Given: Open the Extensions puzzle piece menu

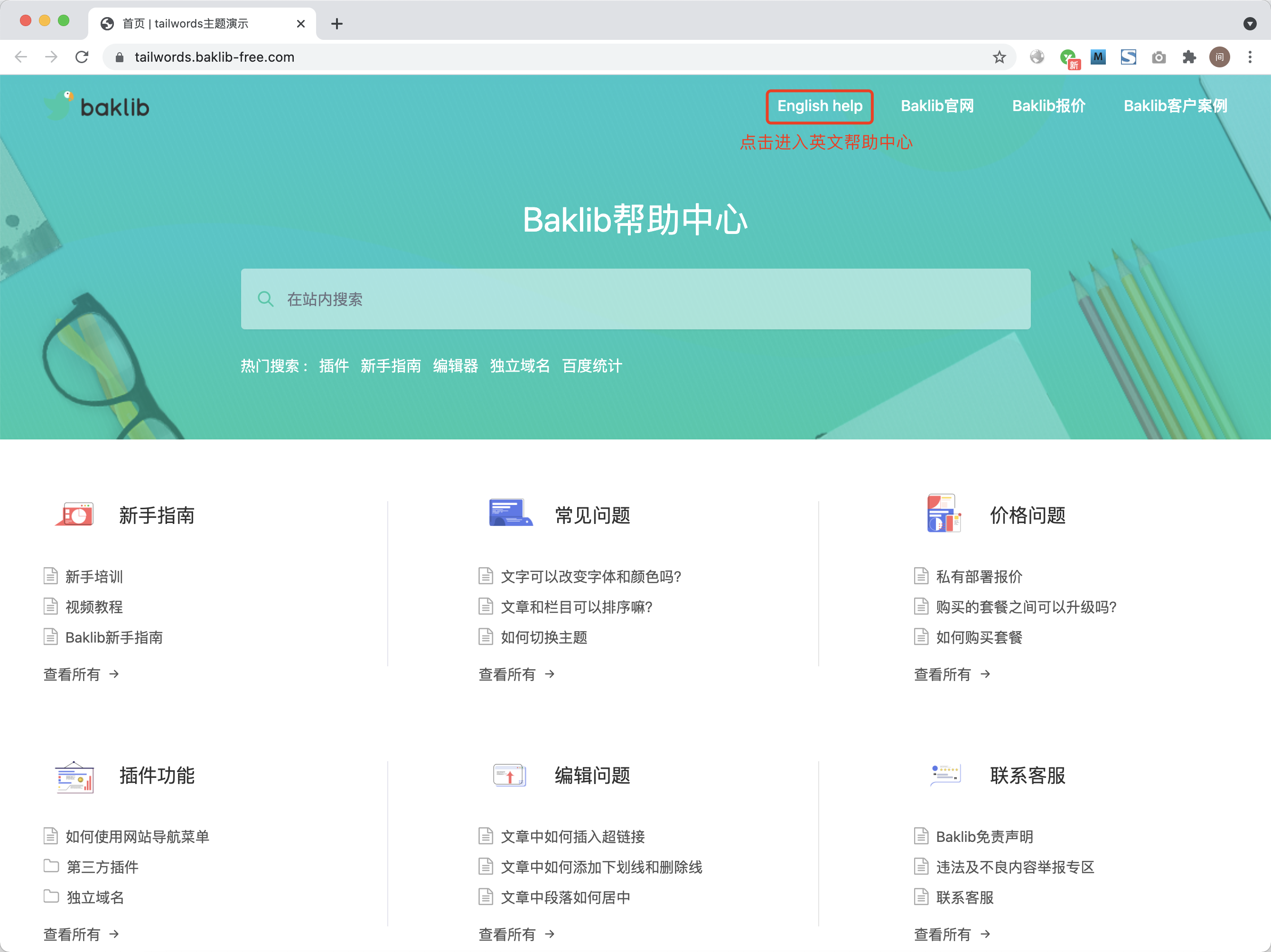Looking at the screenshot, I should coord(1189,57).
